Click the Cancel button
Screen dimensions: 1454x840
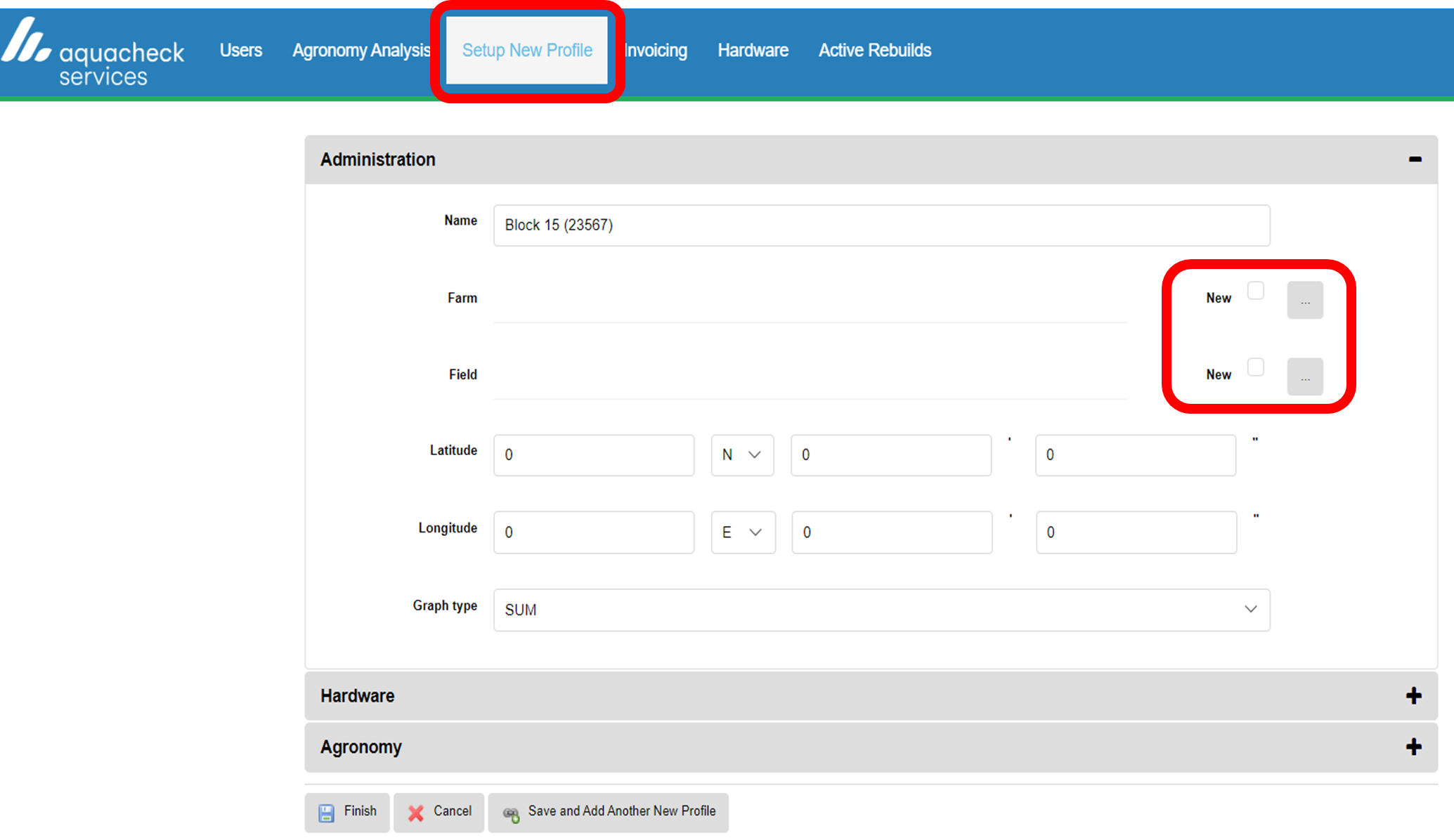pyautogui.click(x=439, y=813)
